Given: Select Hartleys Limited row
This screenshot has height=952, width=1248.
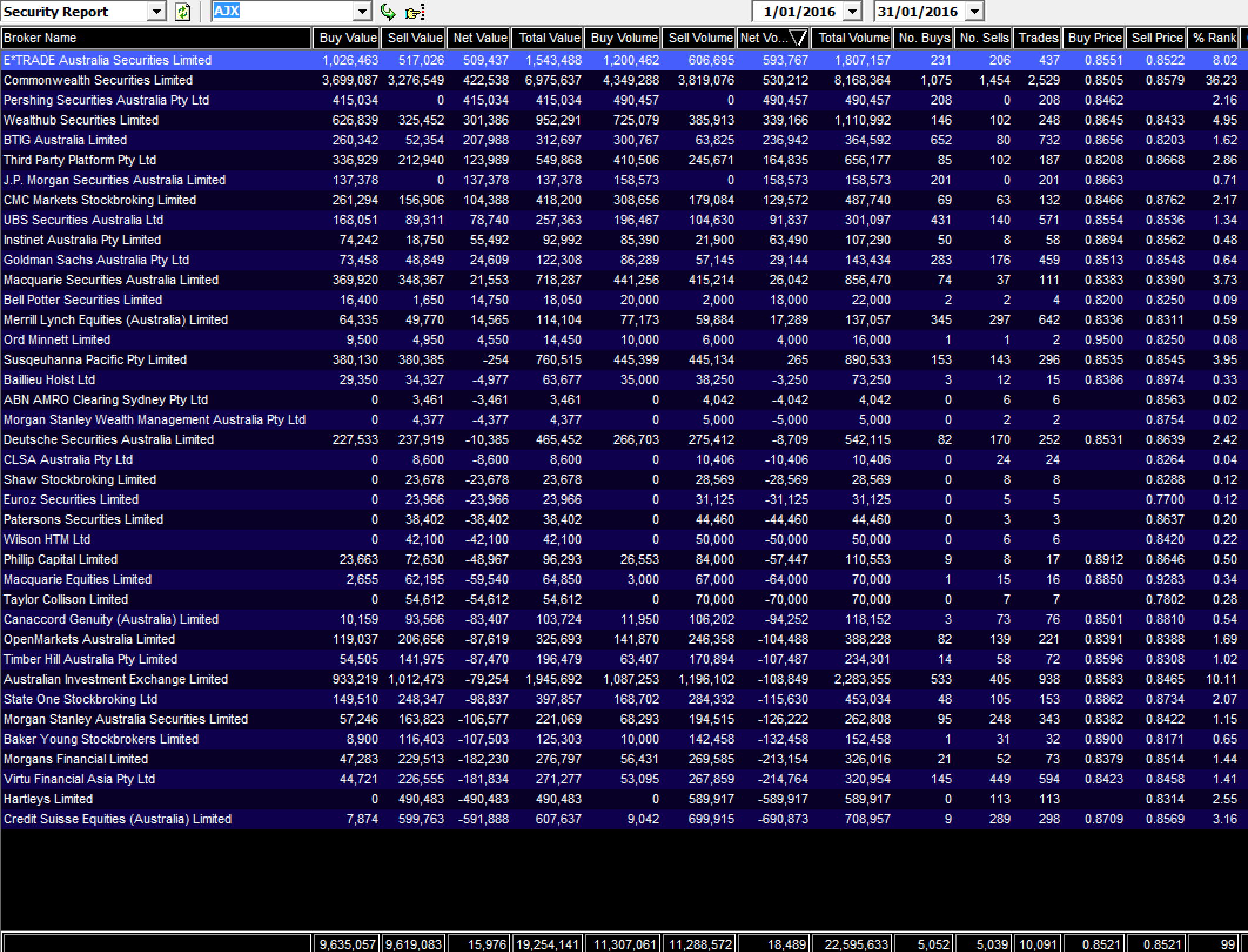Looking at the screenshot, I should 624,799.
